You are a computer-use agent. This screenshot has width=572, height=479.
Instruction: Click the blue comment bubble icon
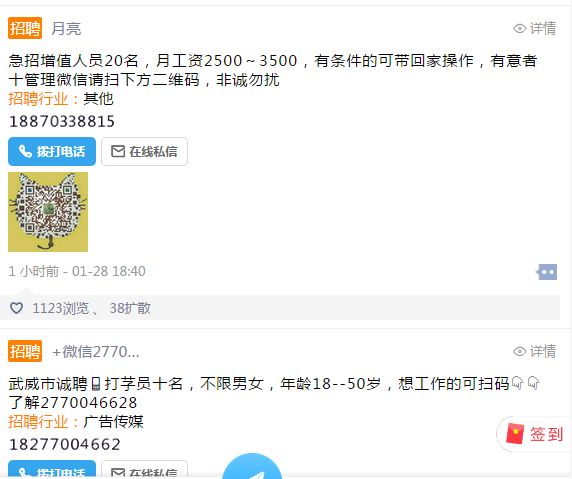tap(546, 272)
